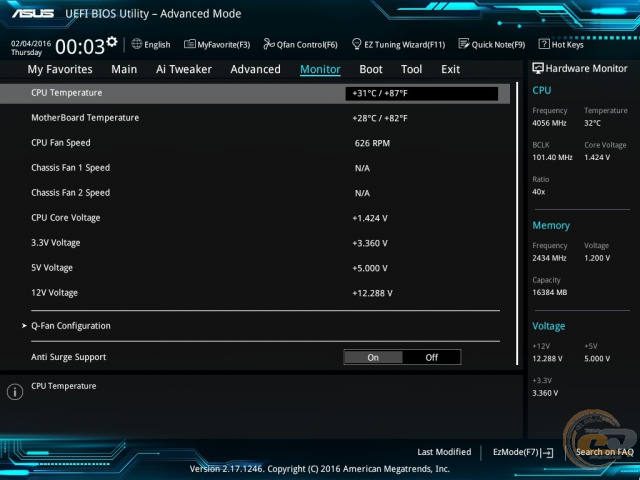Click Search on FAQ link
The width and height of the screenshot is (640, 480).
[604, 452]
